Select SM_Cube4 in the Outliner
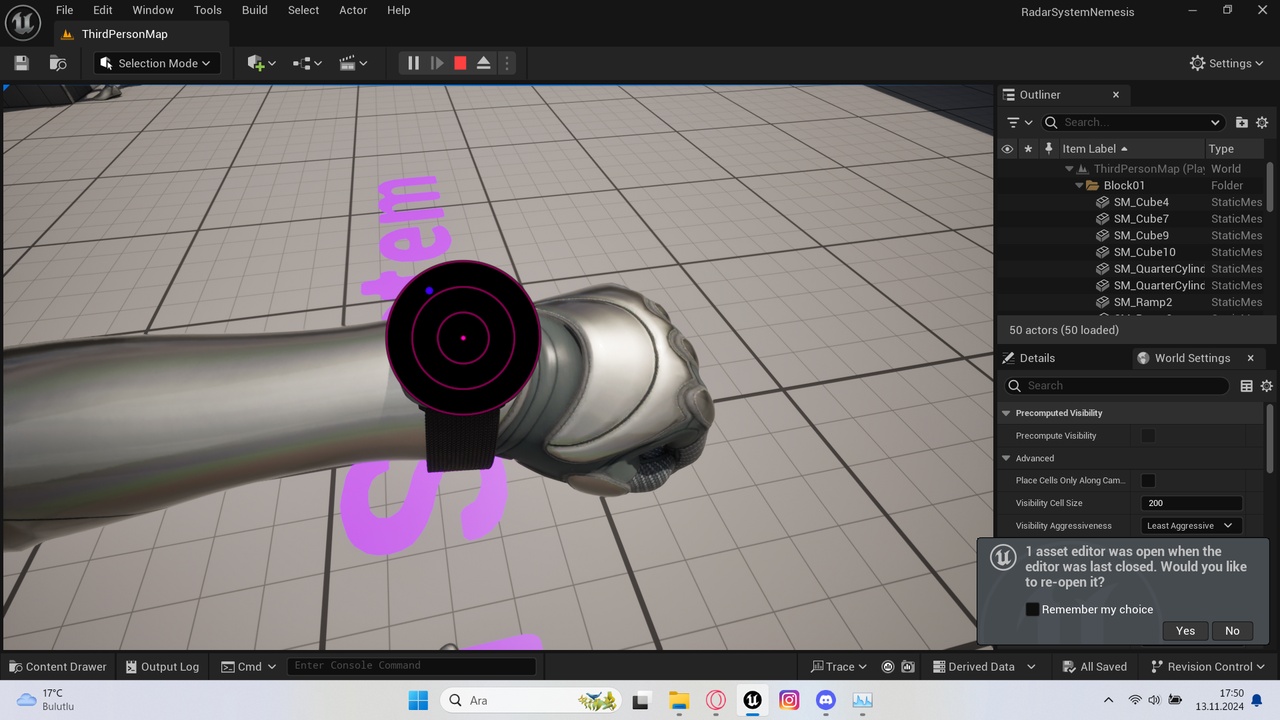The width and height of the screenshot is (1280, 720). pyautogui.click(x=1140, y=202)
